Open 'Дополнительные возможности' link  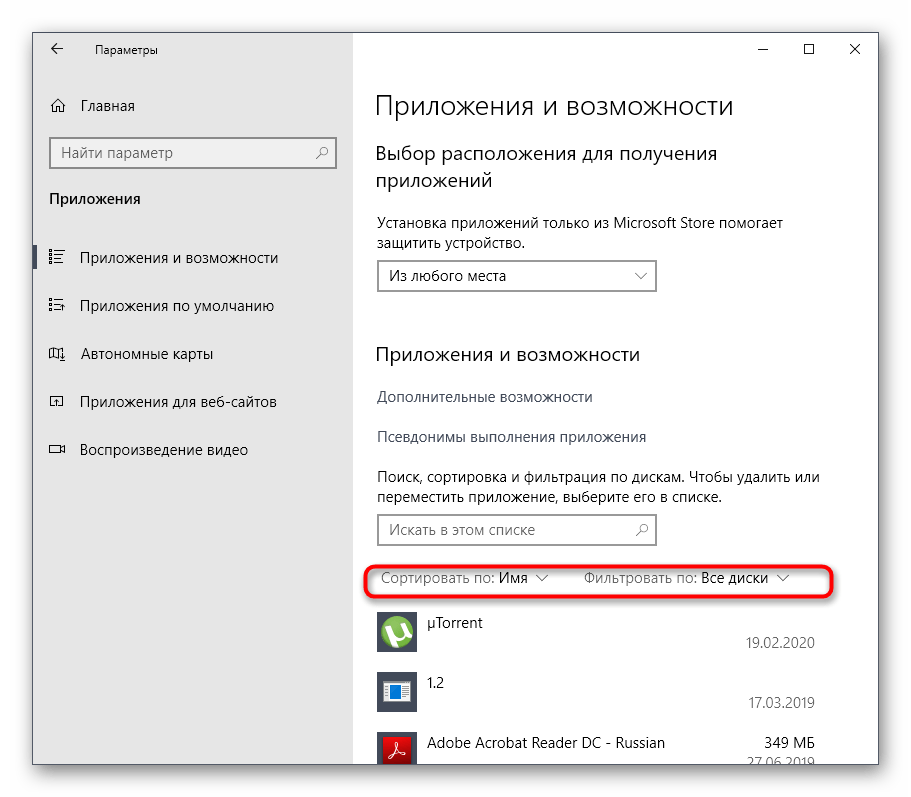click(484, 397)
